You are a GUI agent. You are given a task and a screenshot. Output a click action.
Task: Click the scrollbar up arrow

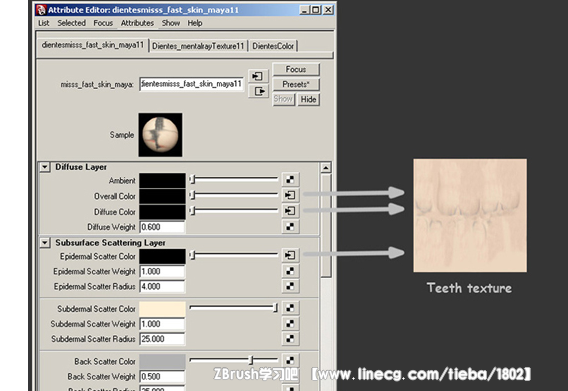(326, 167)
